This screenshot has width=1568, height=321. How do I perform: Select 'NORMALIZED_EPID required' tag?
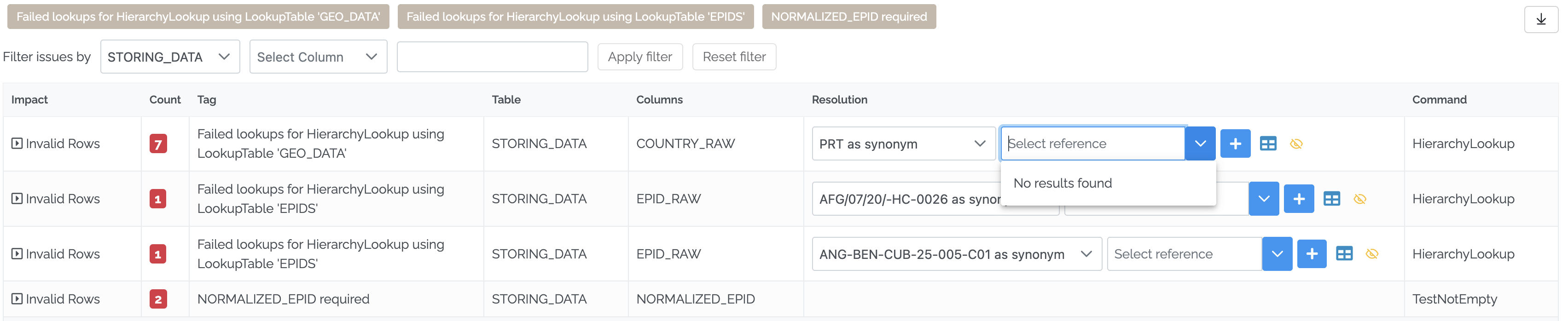coord(848,17)
